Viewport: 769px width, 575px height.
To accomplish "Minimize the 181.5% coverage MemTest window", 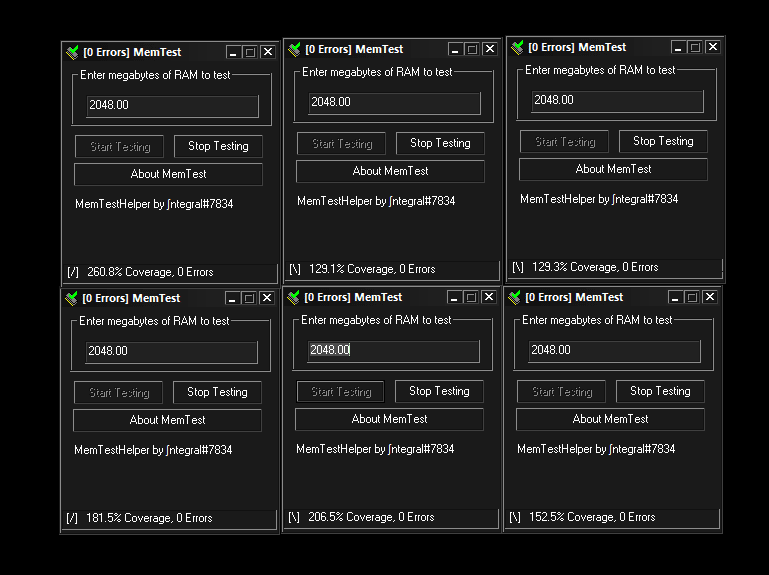I will click(x=232, y=298).
